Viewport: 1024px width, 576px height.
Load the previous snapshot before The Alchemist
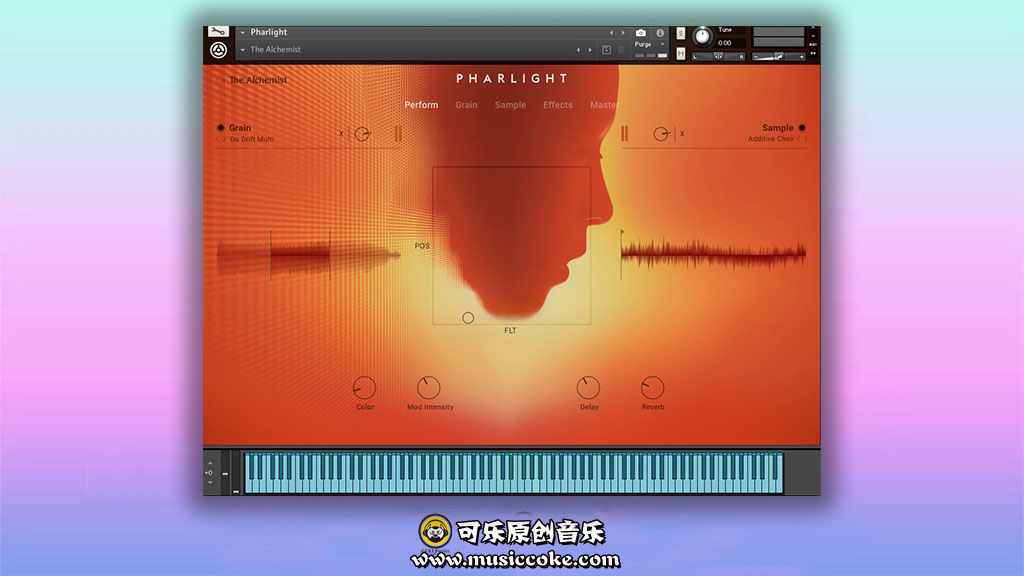[x=578, y=50]
